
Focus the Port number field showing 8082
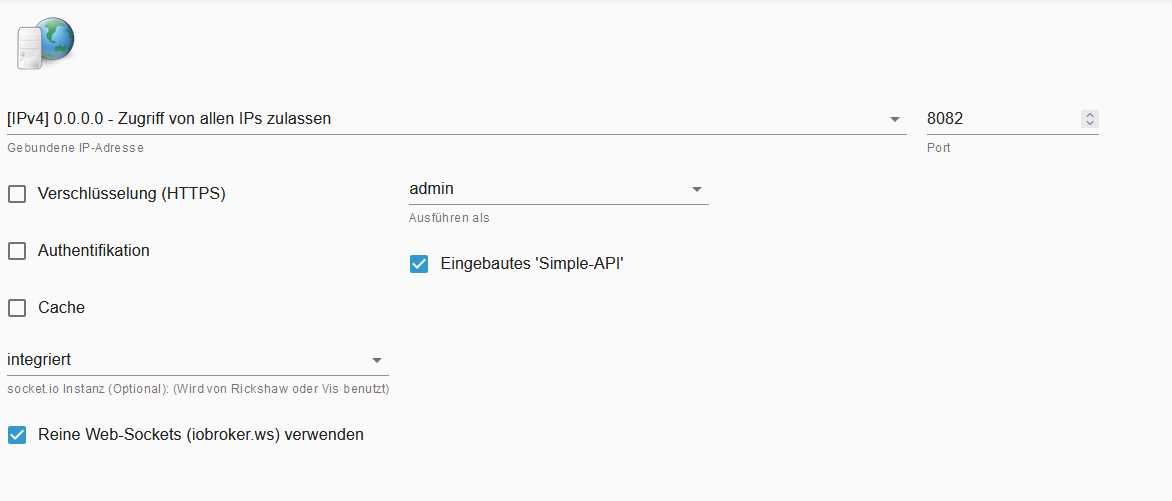tap(1000, 119)
